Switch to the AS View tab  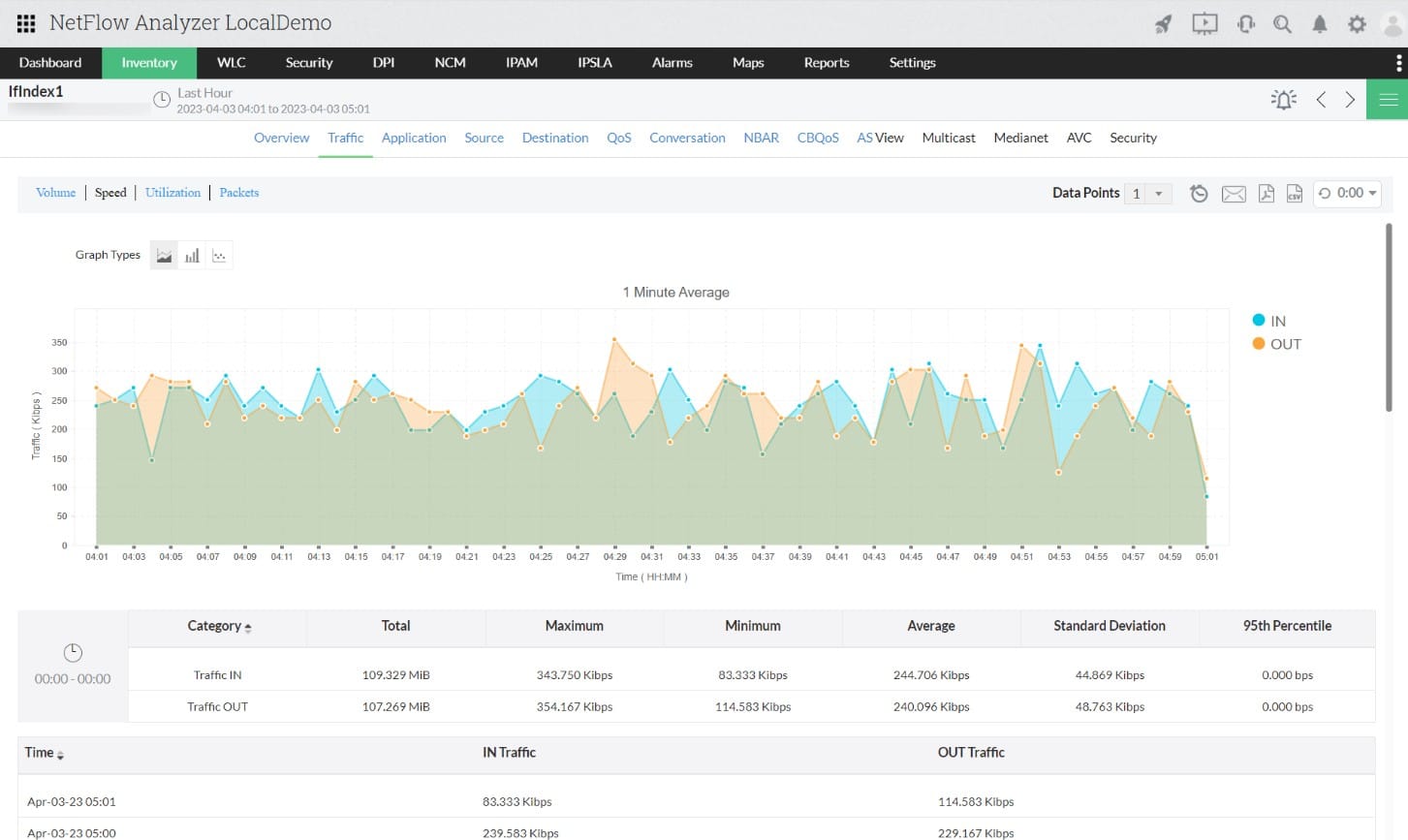pyautogui.click(x=880, y=139)
